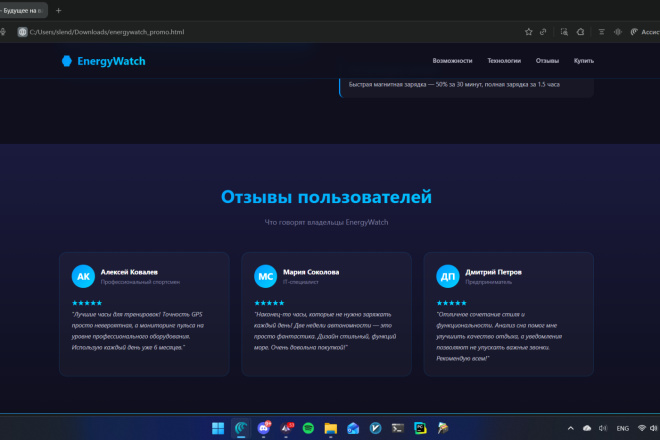The image size is (660, 440).
Task: Click the IT-специалист subtitle
Action: [x=301, y=282]
